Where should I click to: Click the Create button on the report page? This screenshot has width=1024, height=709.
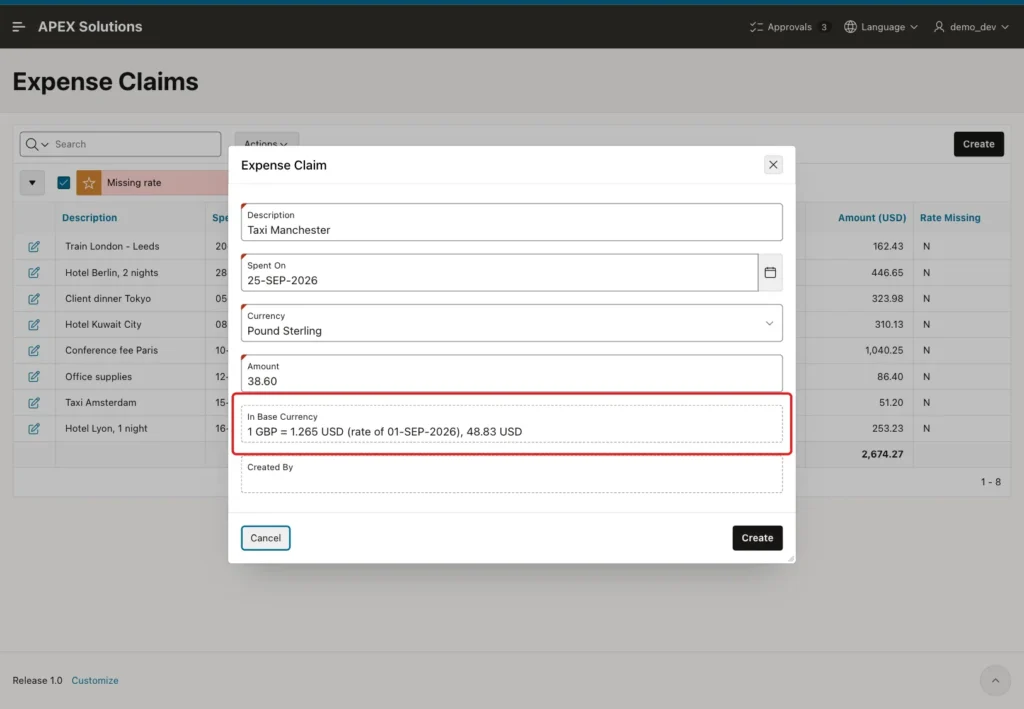tap(978, 144)
